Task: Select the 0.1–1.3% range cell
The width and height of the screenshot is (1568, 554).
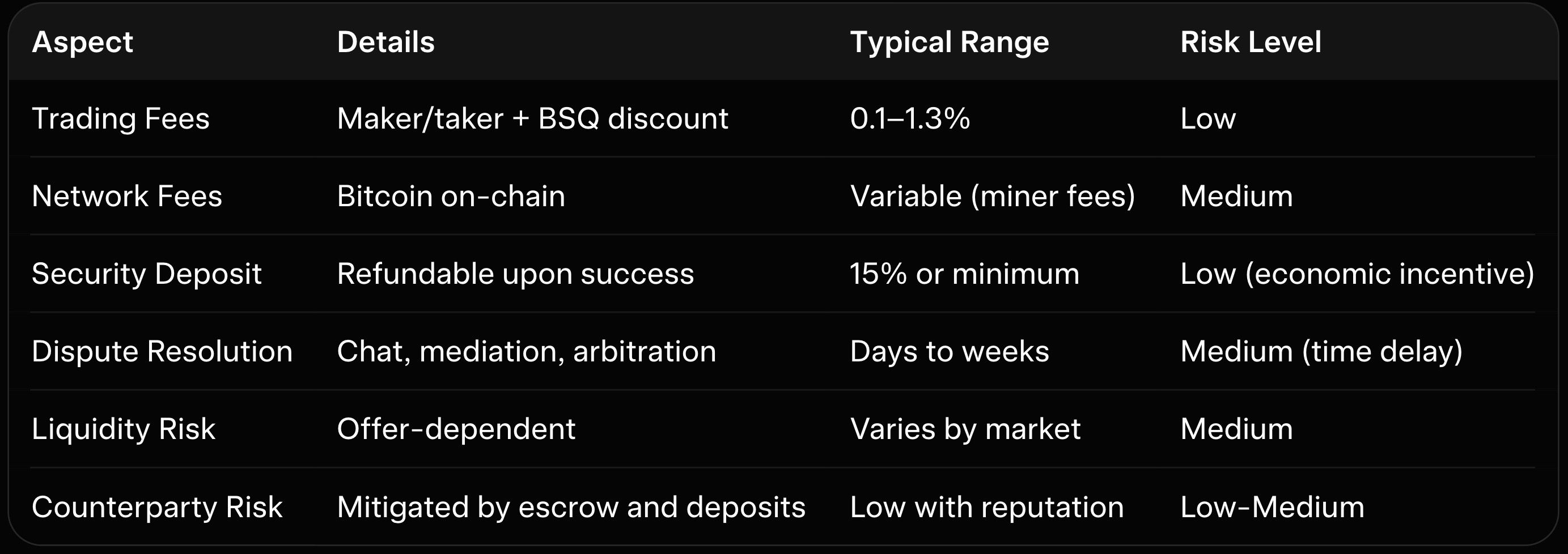Action: 909,118
